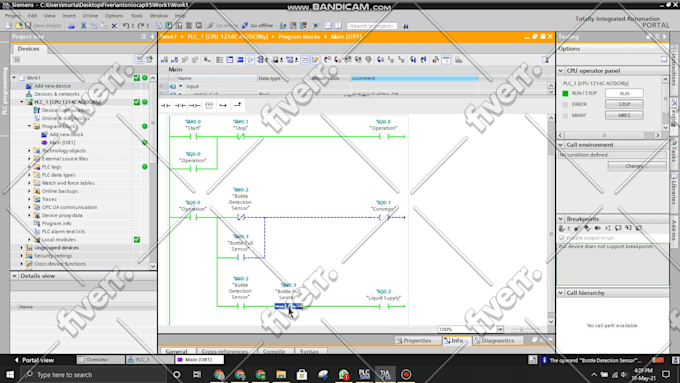Toggle Enable output in run checkbox
Screen dimensions: 680x383
(562, 238)
